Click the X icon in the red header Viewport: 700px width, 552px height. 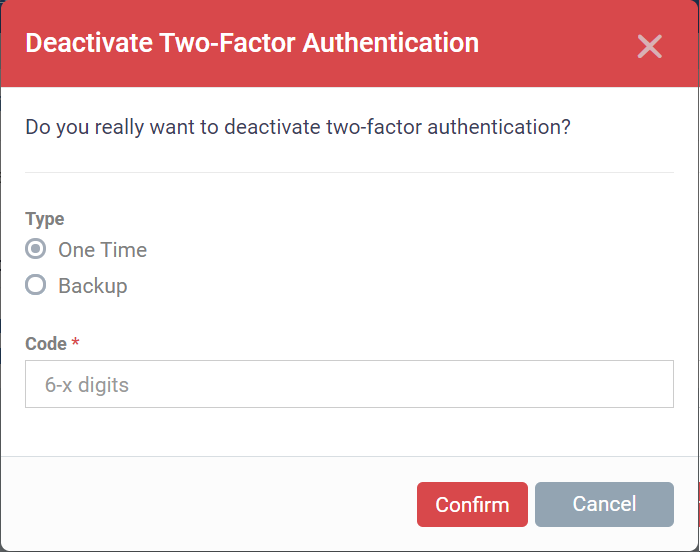(650, 46)
